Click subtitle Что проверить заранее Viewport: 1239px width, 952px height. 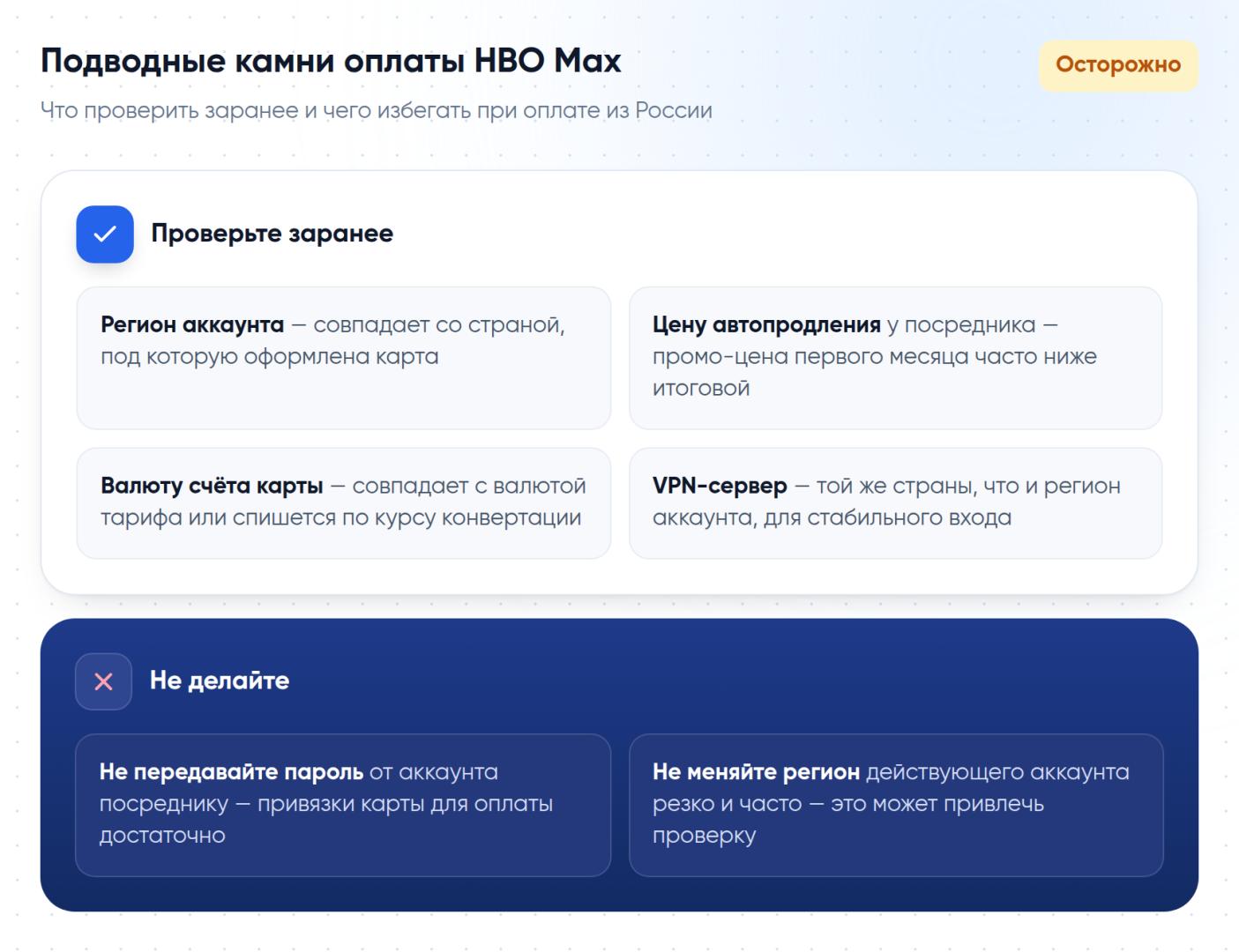377,111
